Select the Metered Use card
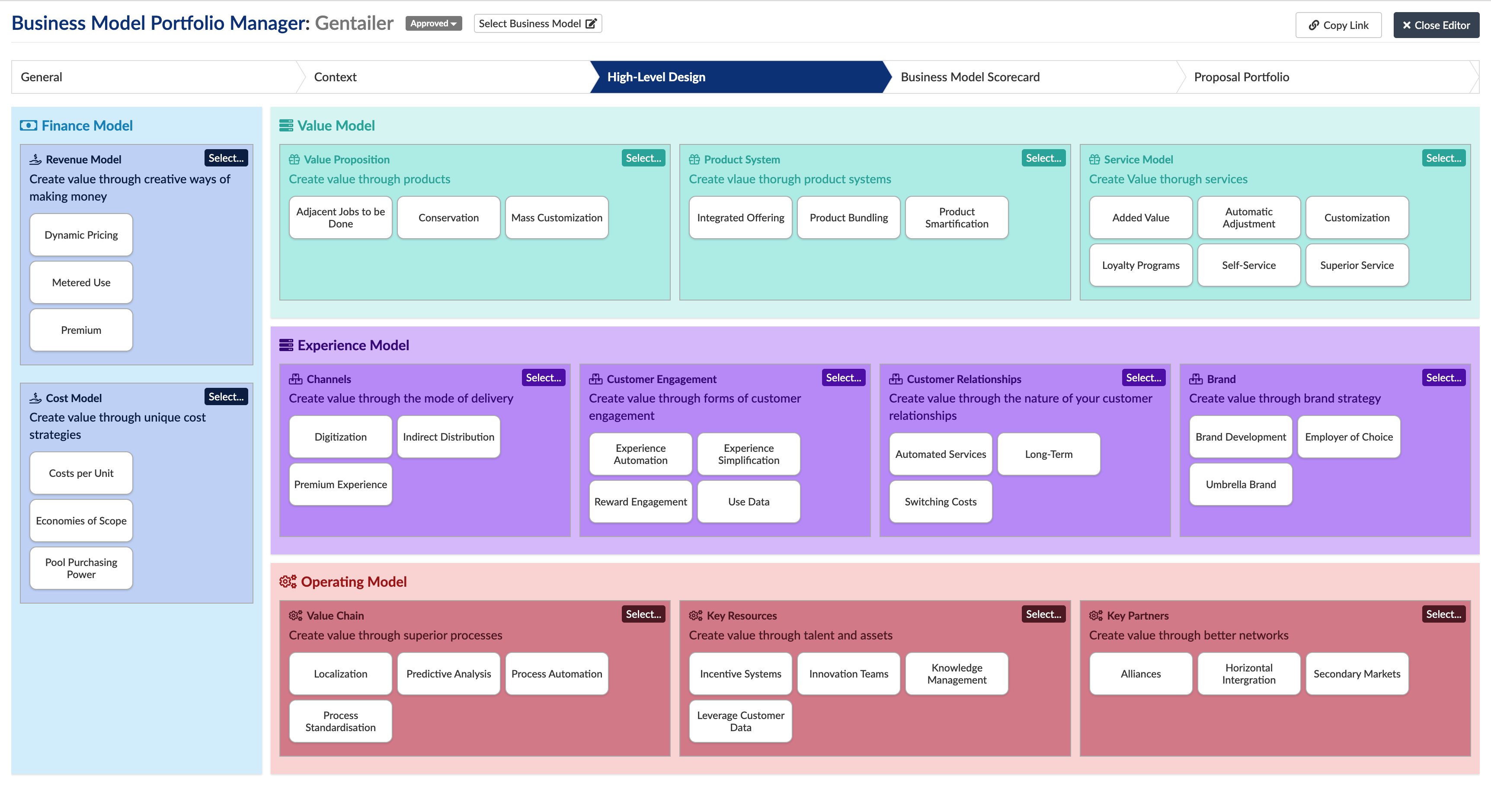Screen dimensions: 1491x812 81,282
